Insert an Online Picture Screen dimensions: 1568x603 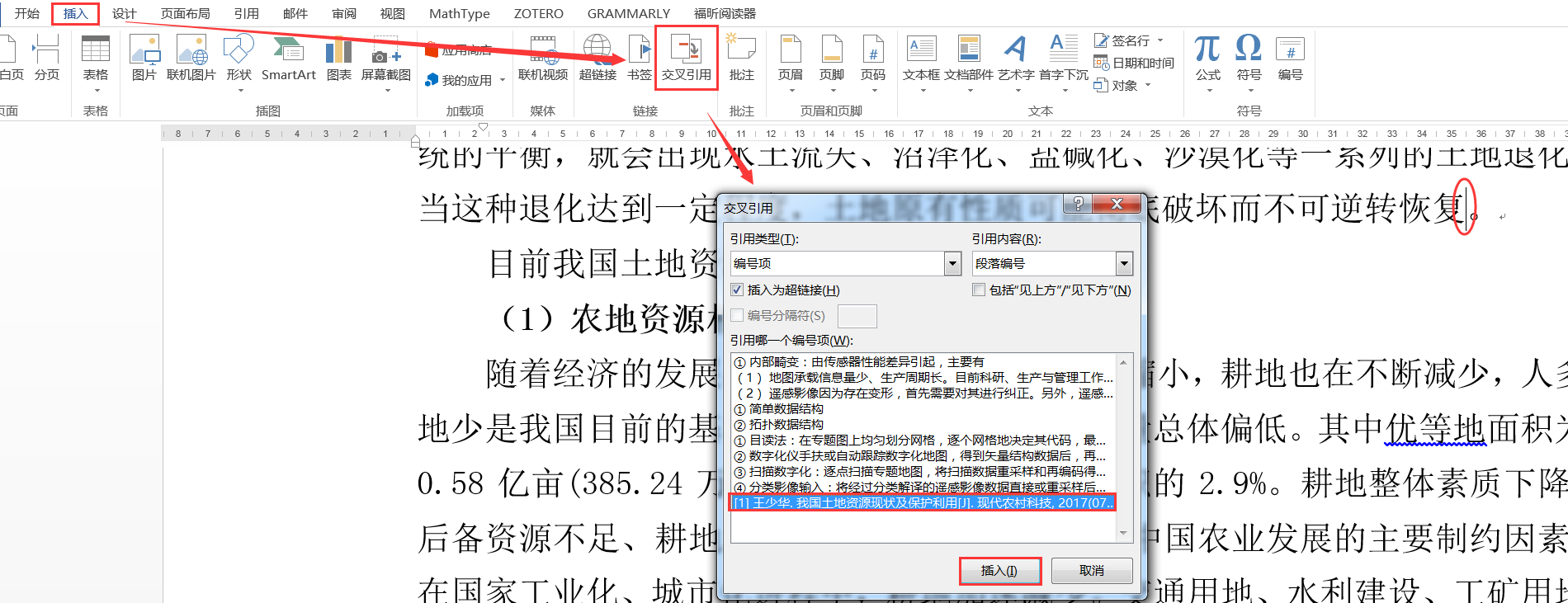coord(191,59)
